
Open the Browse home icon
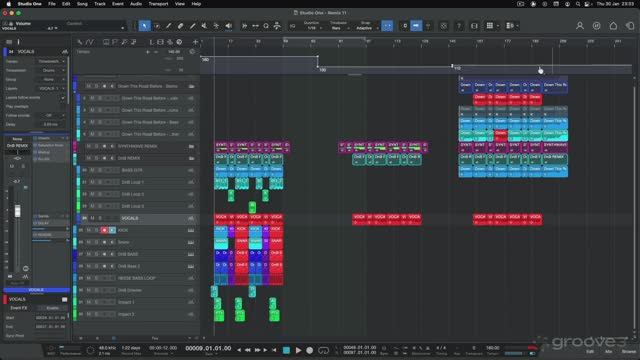[613, 26]
